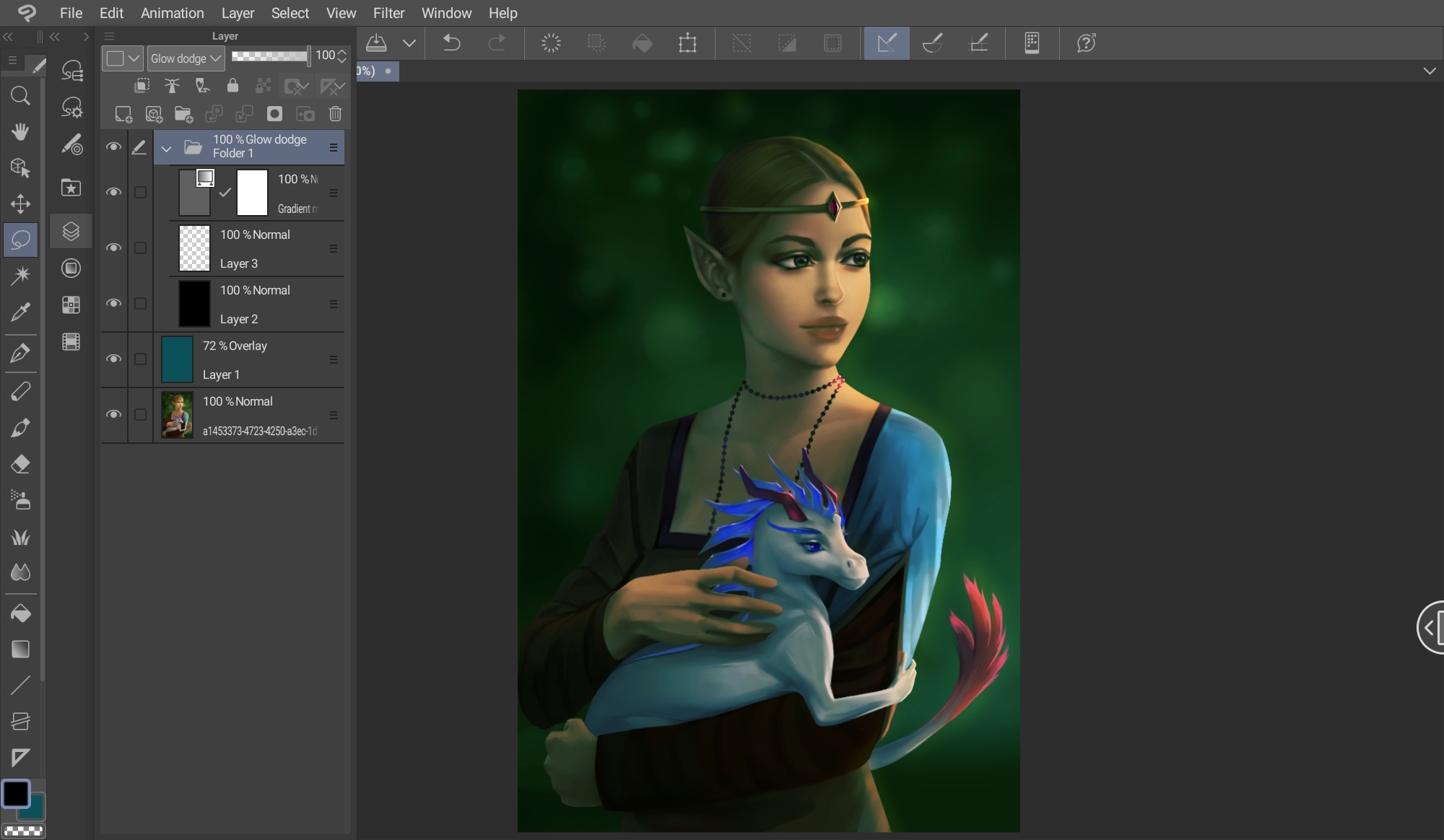Hide Layer 3 using its eye icon
The height and width of the screenshot is (840, 1444).
pyautogui.click(x=113, y=248)
